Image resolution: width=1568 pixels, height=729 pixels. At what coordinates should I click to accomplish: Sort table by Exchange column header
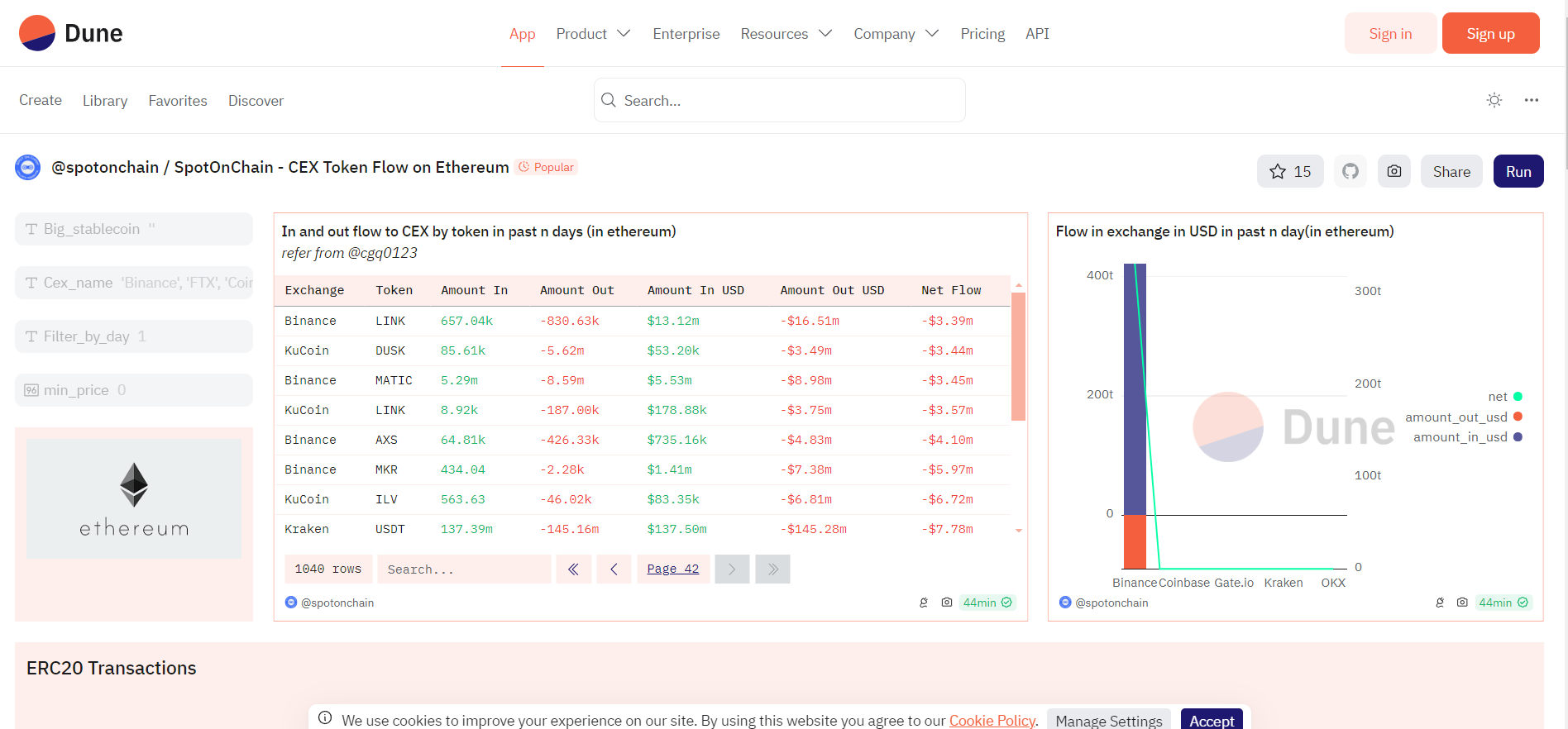[314, 290]
